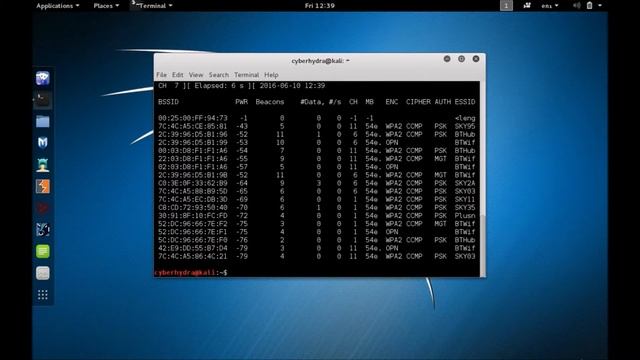Open Burp Suite orange icon in dock
The width and height of the screenshot is (640, 360).
pyautogui.click(x=43, y=187)
